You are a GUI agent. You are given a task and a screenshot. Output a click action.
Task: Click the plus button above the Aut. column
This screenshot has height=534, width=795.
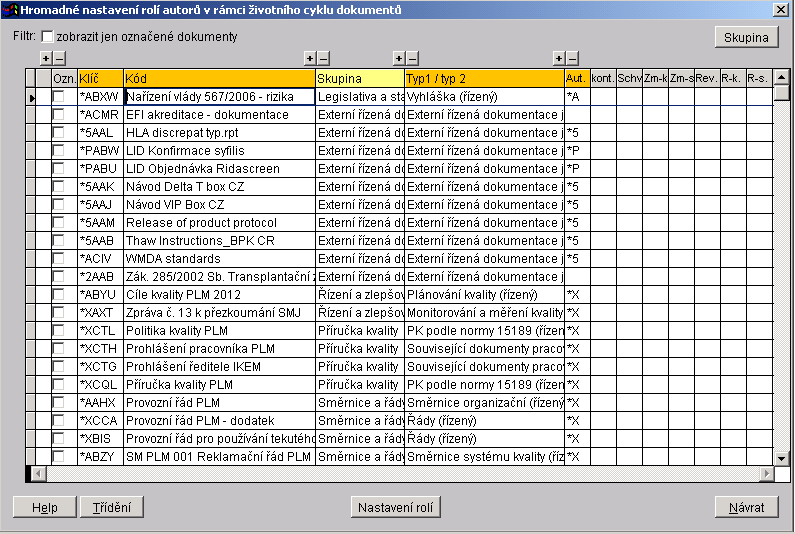(559, 59)
